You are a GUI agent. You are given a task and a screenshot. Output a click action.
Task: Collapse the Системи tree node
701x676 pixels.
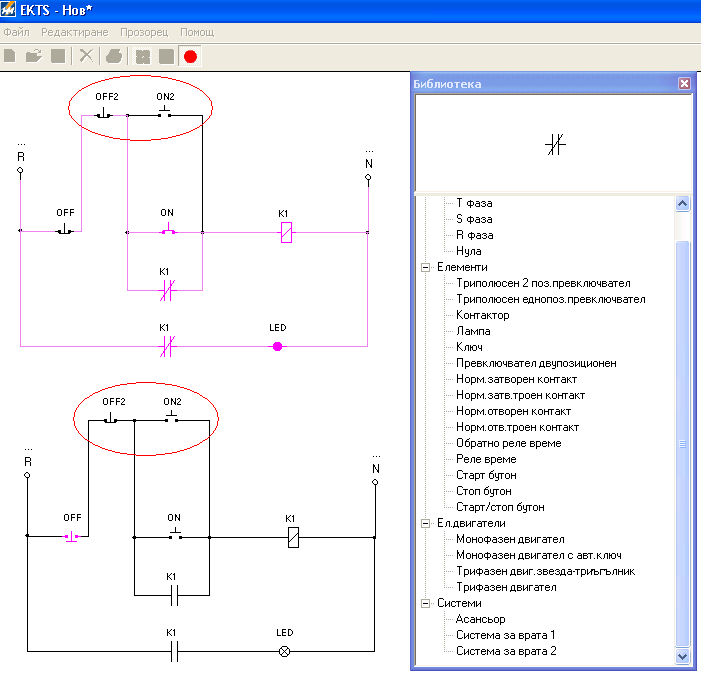(425, 604)
